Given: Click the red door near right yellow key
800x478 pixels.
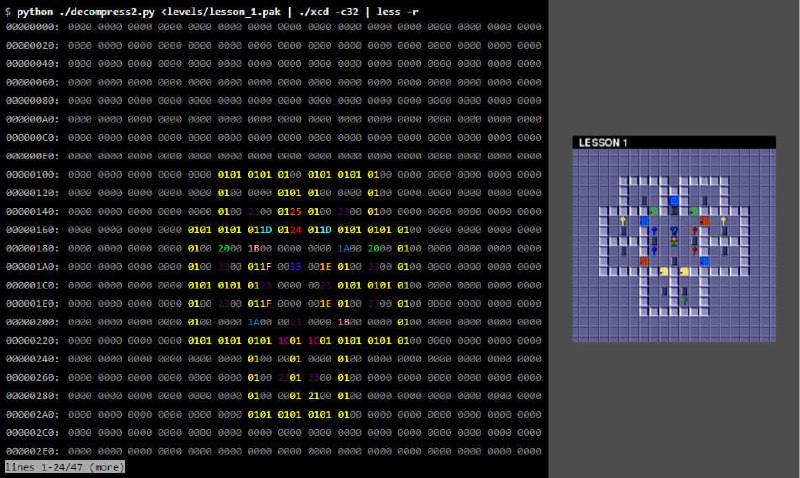Looking at the screenshot, I should 705,221.
